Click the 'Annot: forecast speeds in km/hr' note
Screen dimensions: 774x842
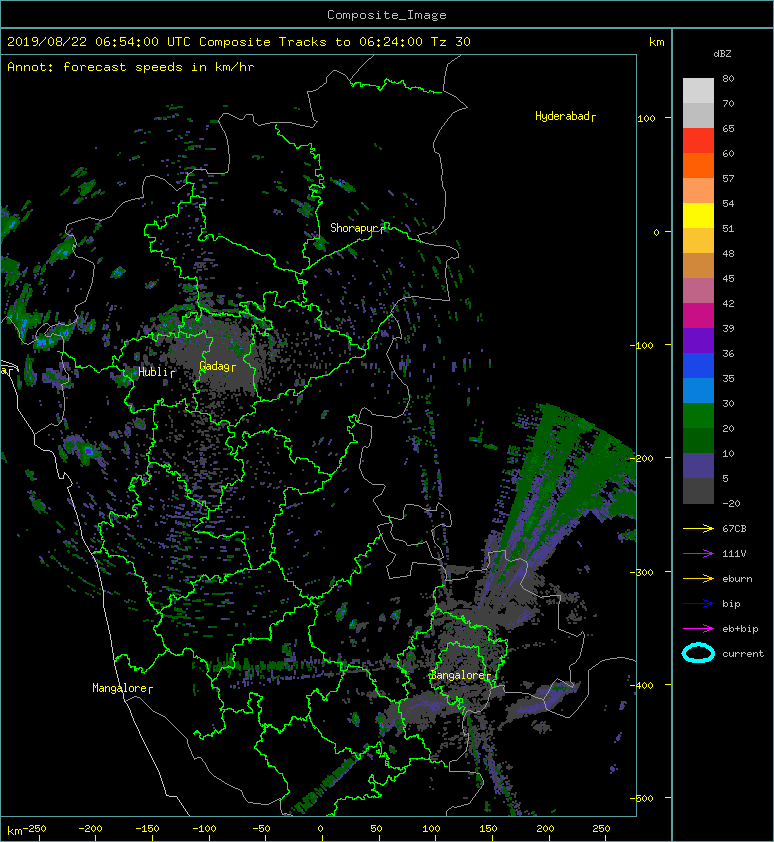coord(131,67)
